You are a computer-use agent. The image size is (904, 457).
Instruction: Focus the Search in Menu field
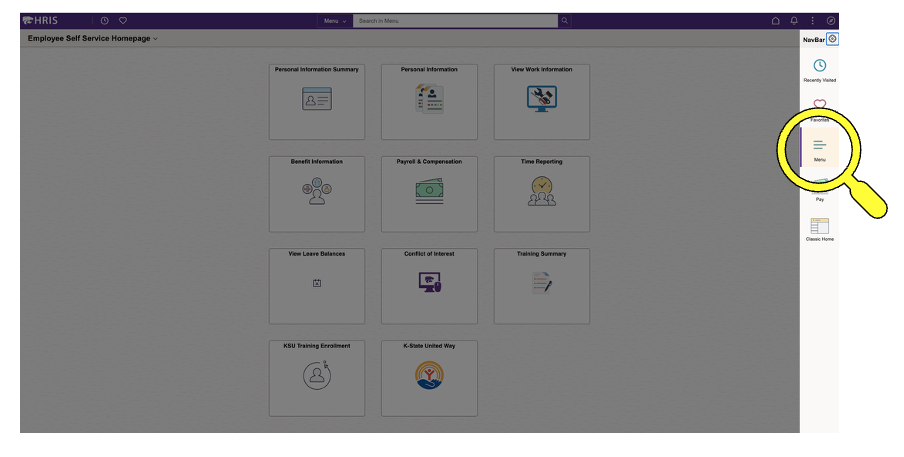455,21
